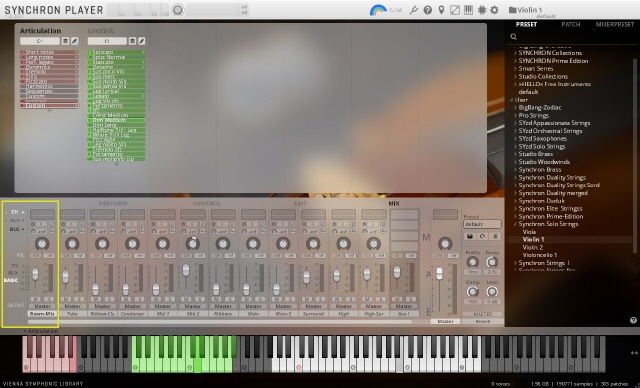
Task: Click the CPU chip icon in header
Action: [x=482, y=10]
